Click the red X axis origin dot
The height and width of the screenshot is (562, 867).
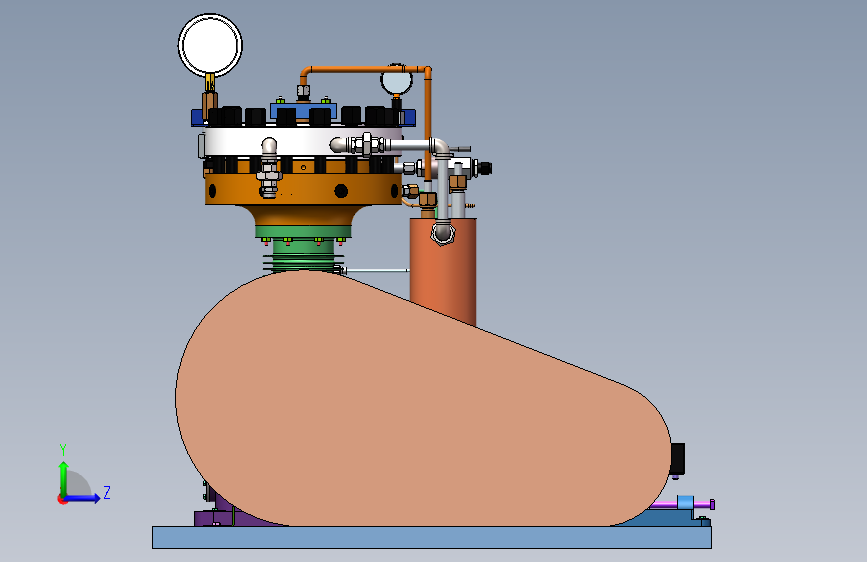(x=61, y=499)
